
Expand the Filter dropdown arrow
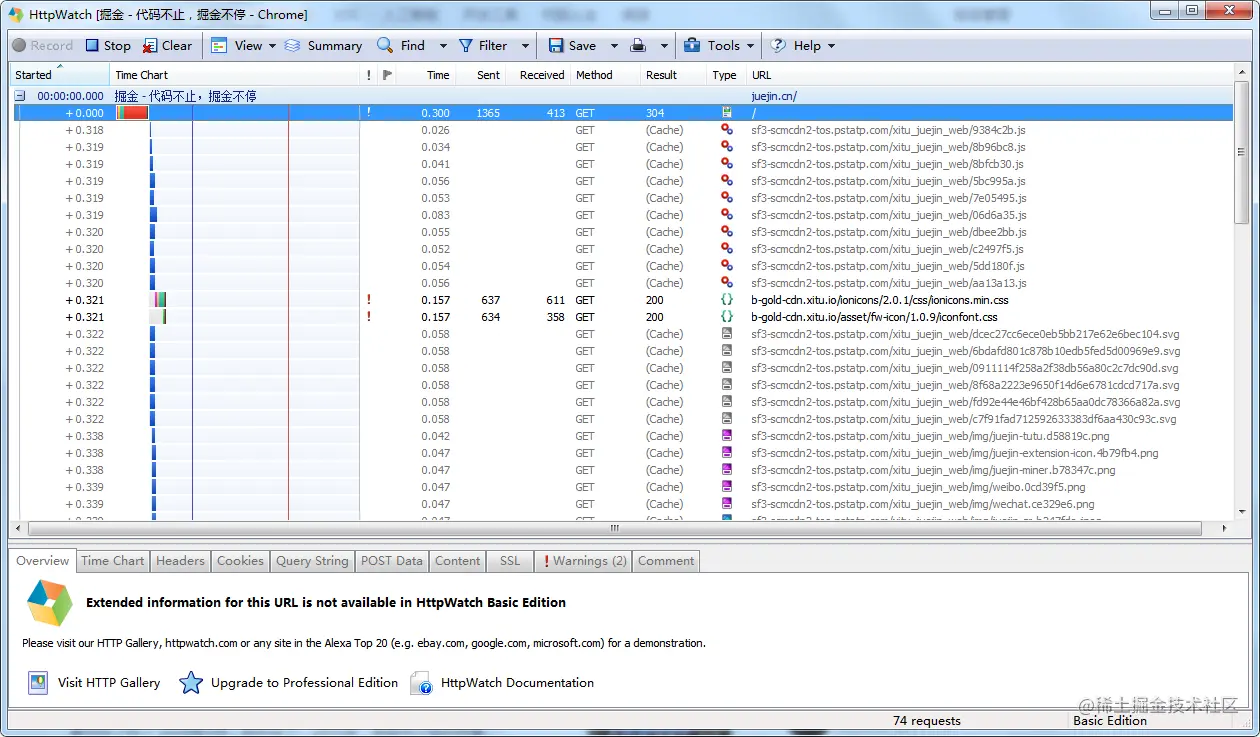pyautogui.click(x=526, y=45)
